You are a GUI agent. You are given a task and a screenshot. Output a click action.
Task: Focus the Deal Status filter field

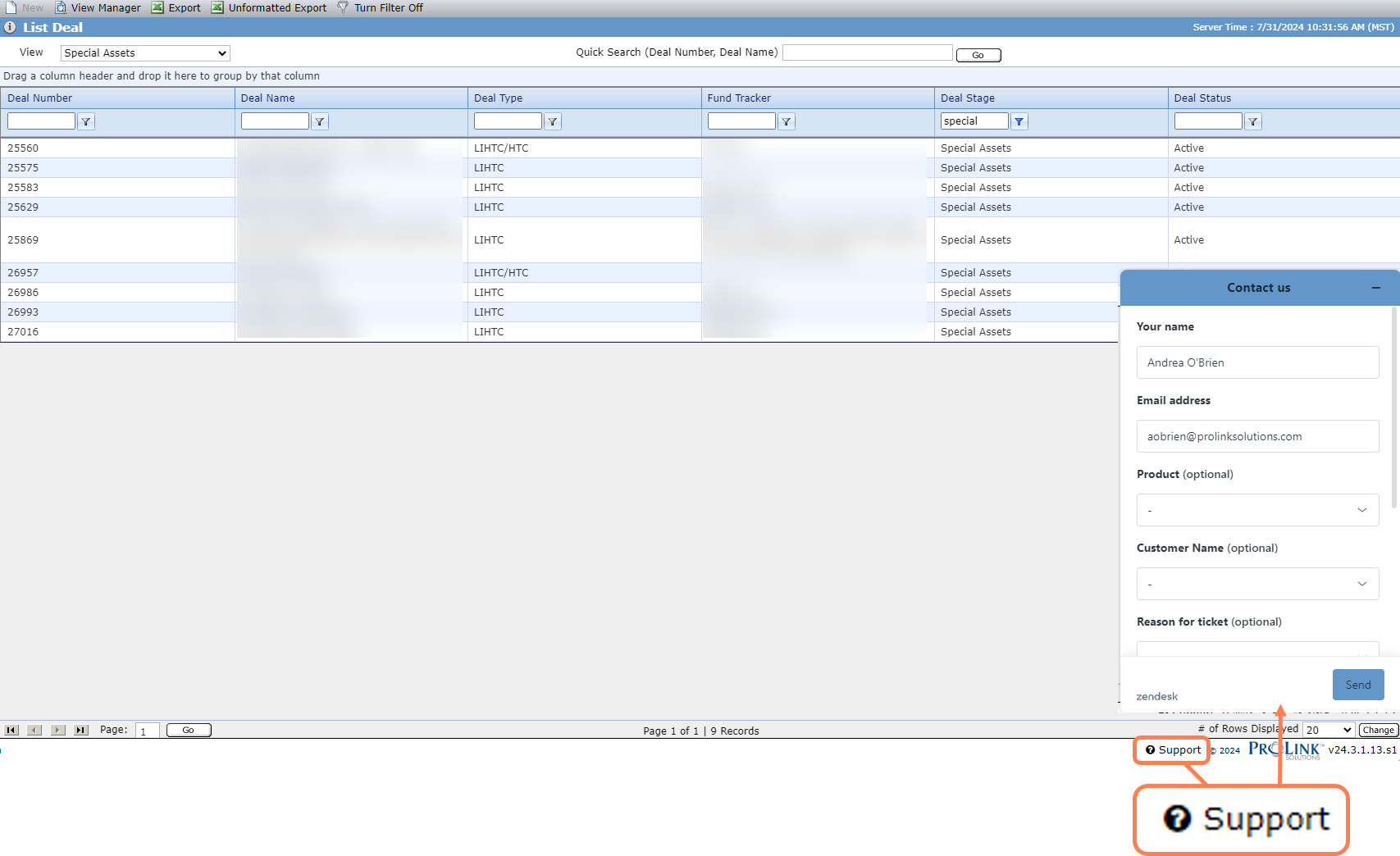pos(1208,121)
